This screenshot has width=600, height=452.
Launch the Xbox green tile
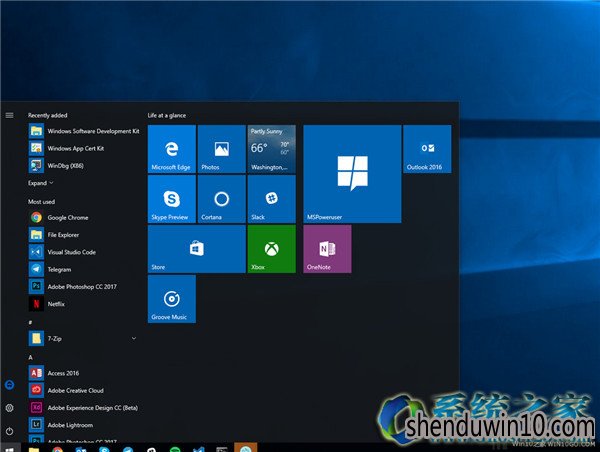click(x=272, y=249)
